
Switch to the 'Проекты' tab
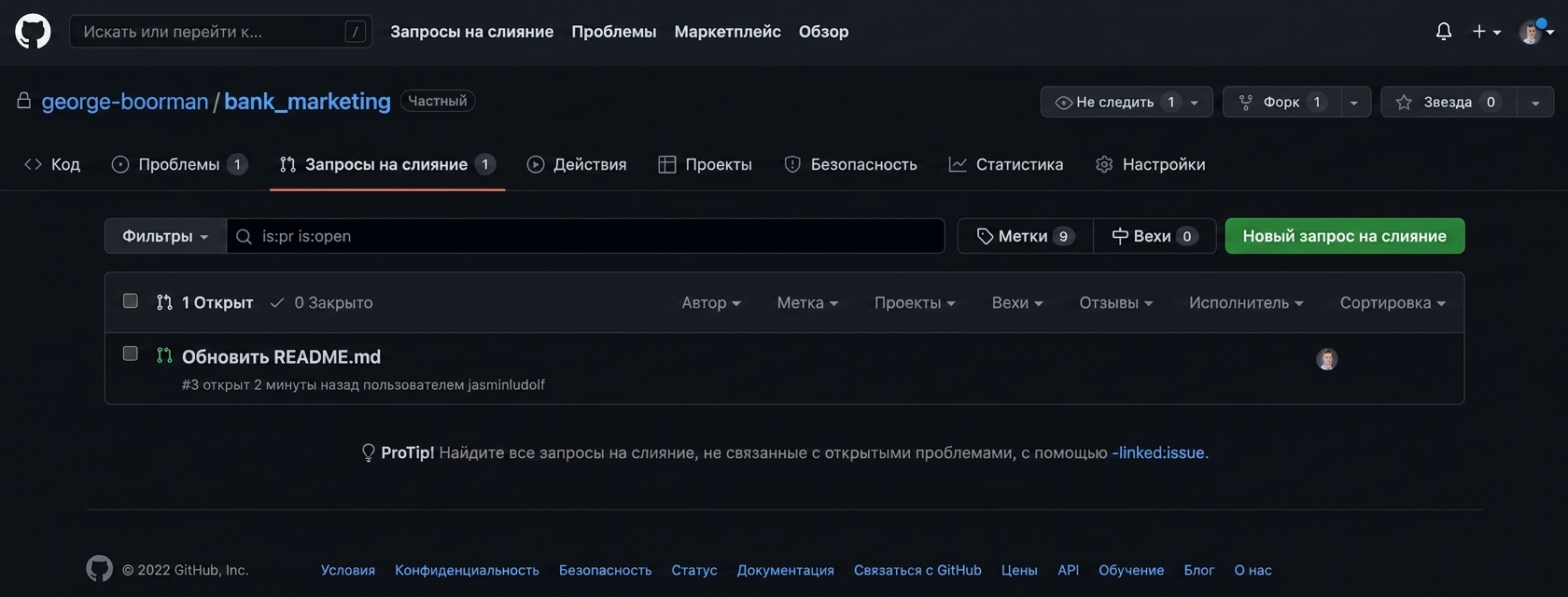click(x=706, y=164)
